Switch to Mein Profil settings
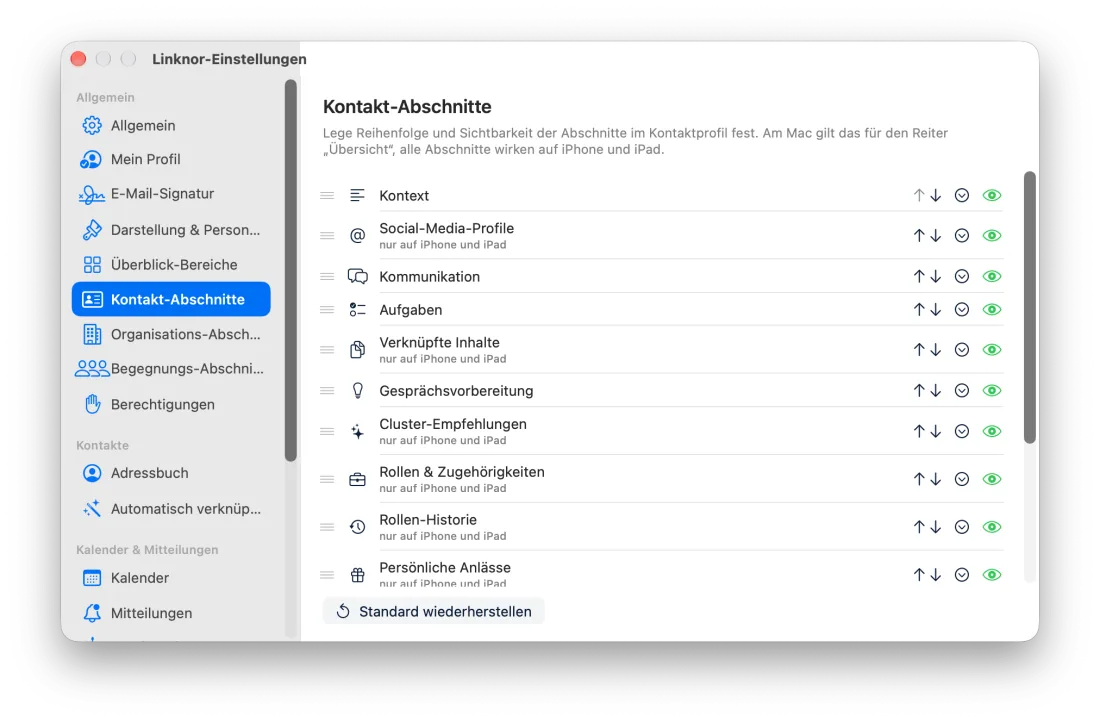This screenshot has width=1100, height=722. [171, 159]
